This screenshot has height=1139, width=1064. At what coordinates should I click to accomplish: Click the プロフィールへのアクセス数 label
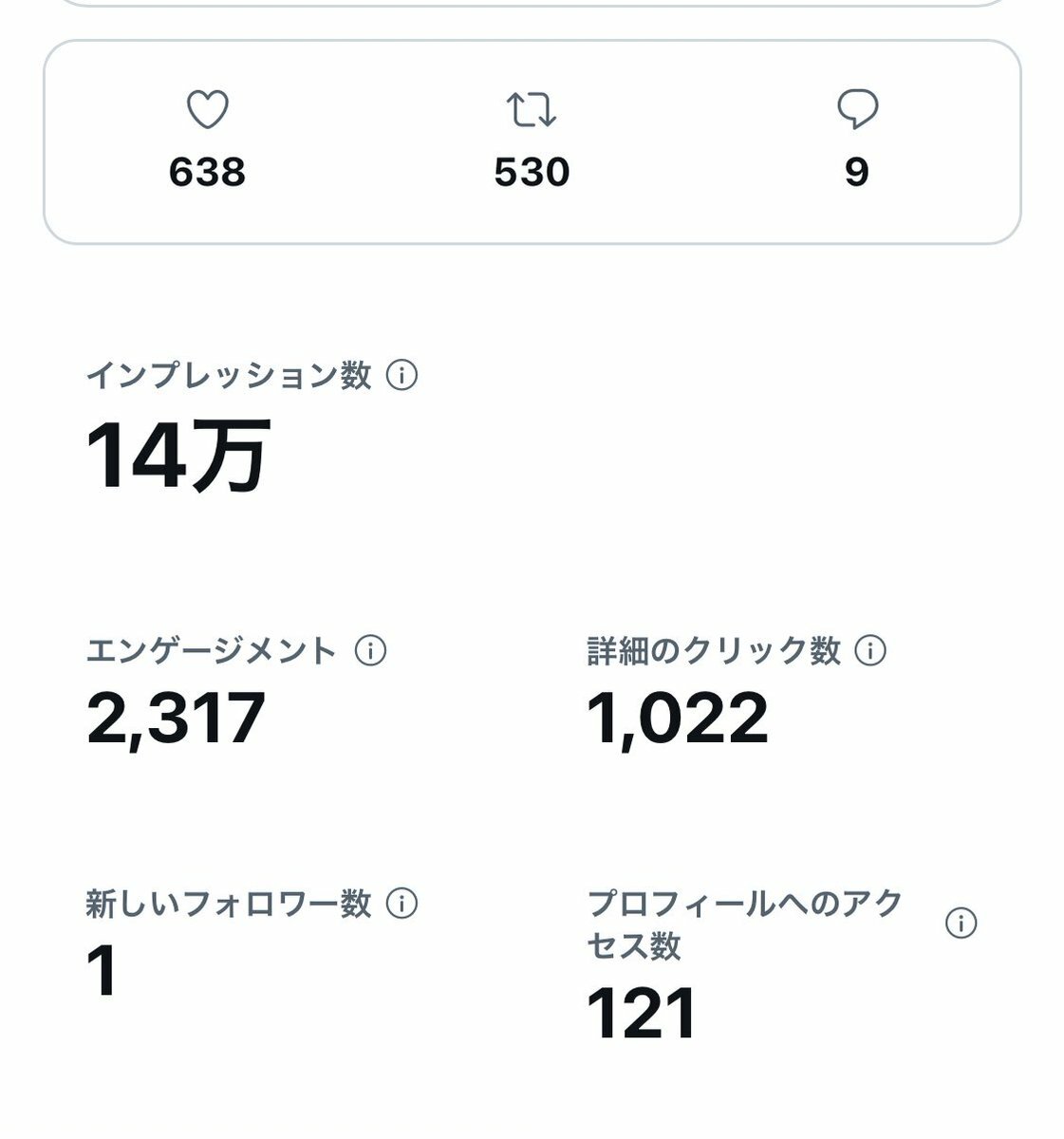click(745, 924)
